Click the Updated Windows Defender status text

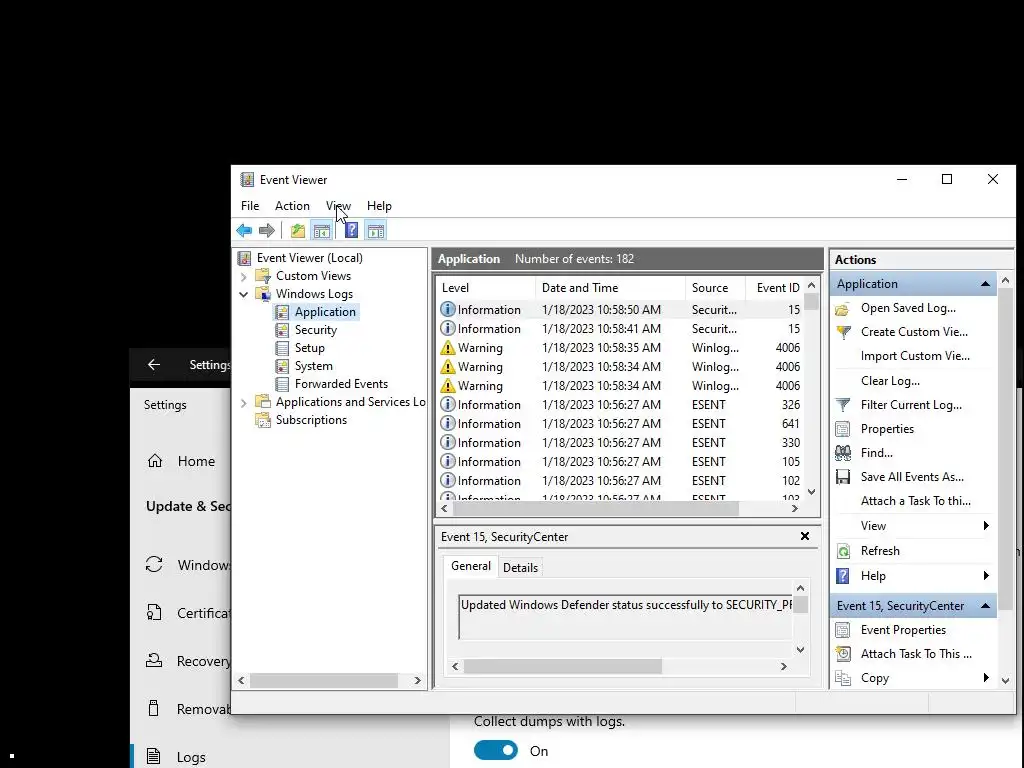click(626, 605)
